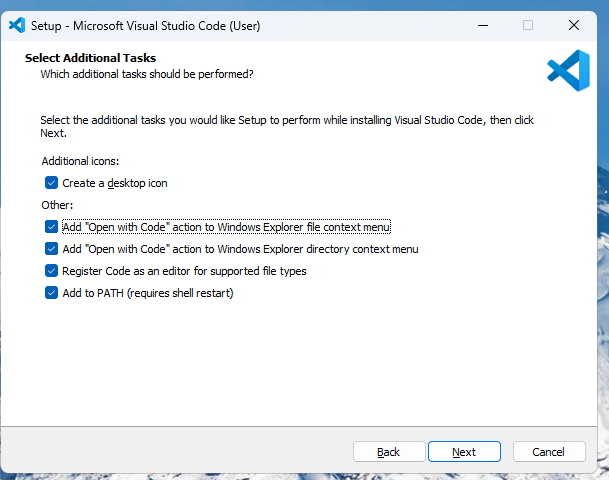Close the Setup window

pos(574,26)
